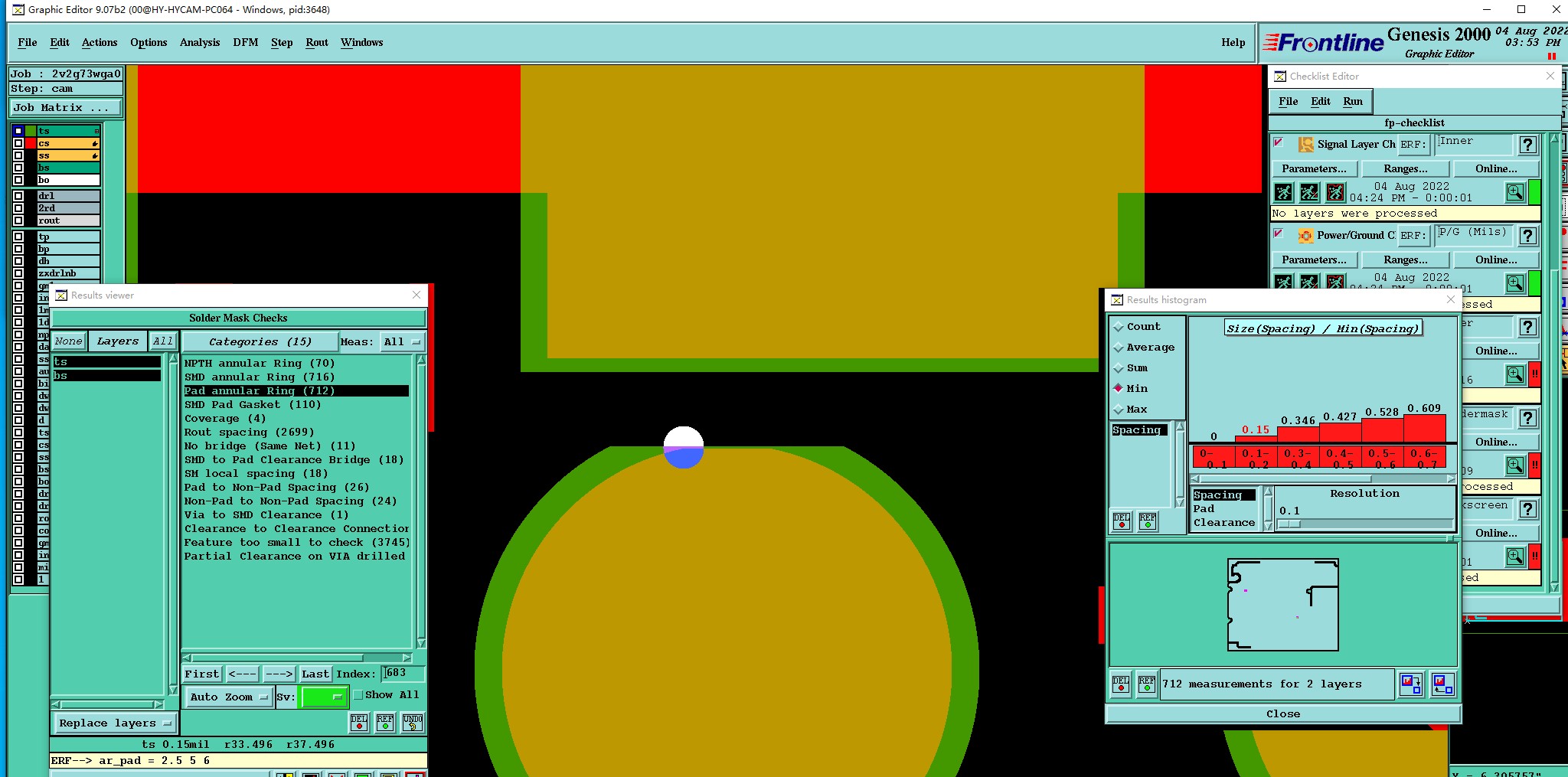Click the UNDO icon in Results viewer
Viewport: 1568px width, 777px height.
coord(413,722)
